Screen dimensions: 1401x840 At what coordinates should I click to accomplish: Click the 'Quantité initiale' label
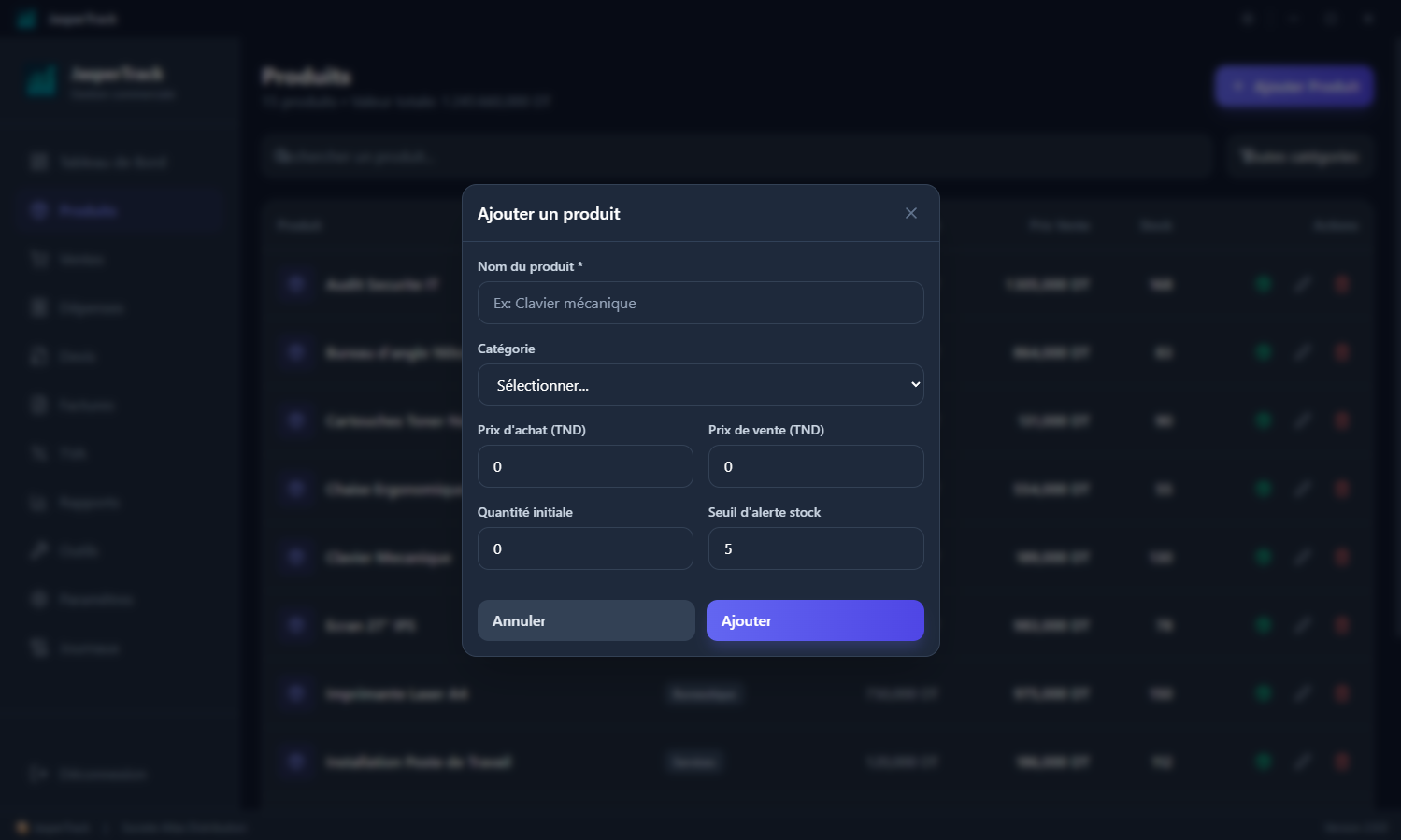(x=525, y=512)
